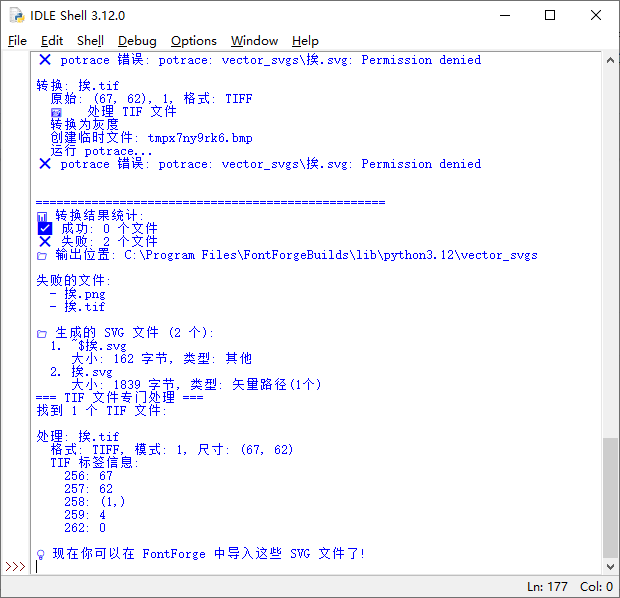Click the scrollbar up arrow

click(x=610, y=60)
